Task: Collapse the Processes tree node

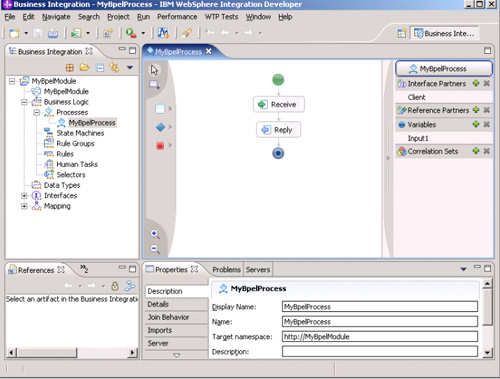Action: tap(37, 112)
